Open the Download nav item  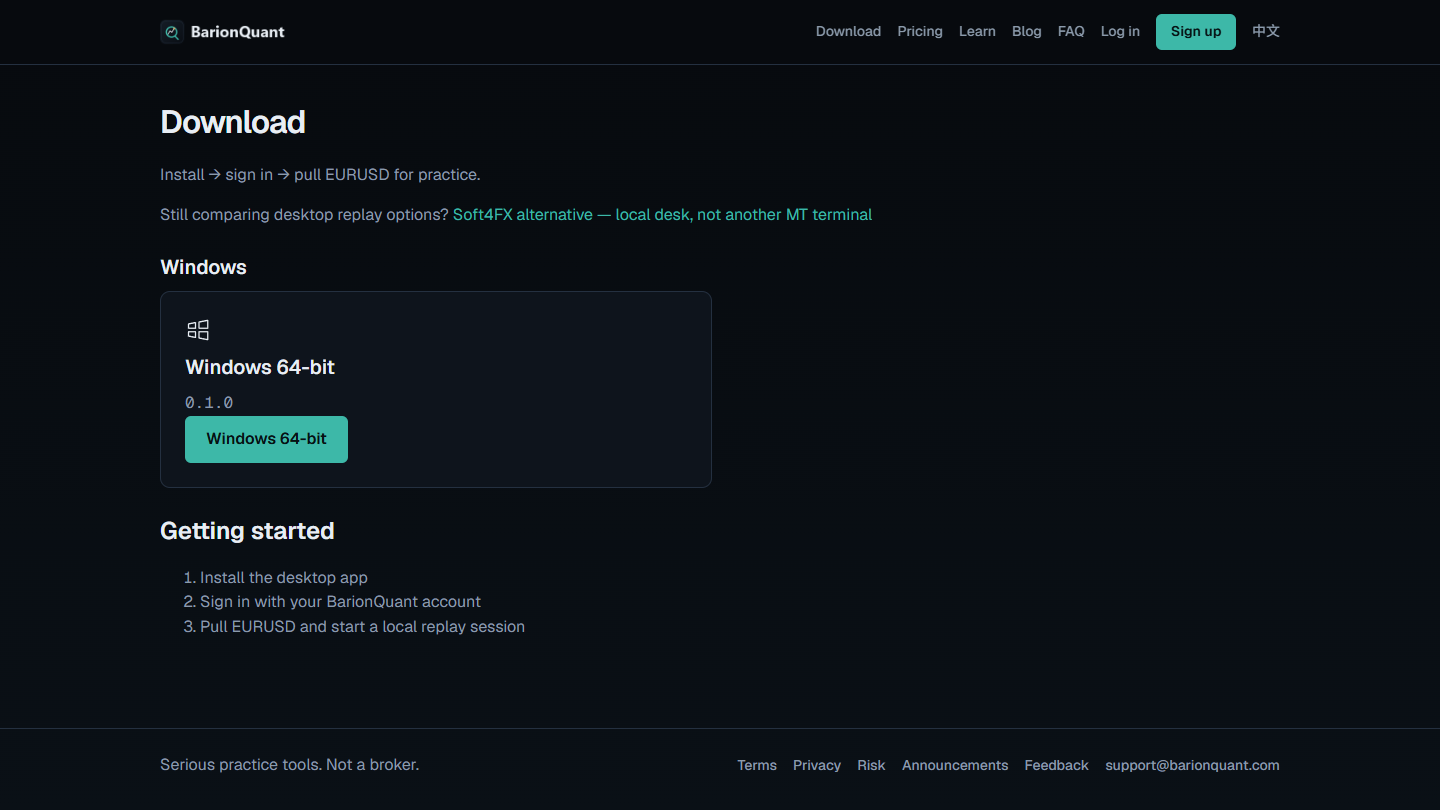(848, 31)
